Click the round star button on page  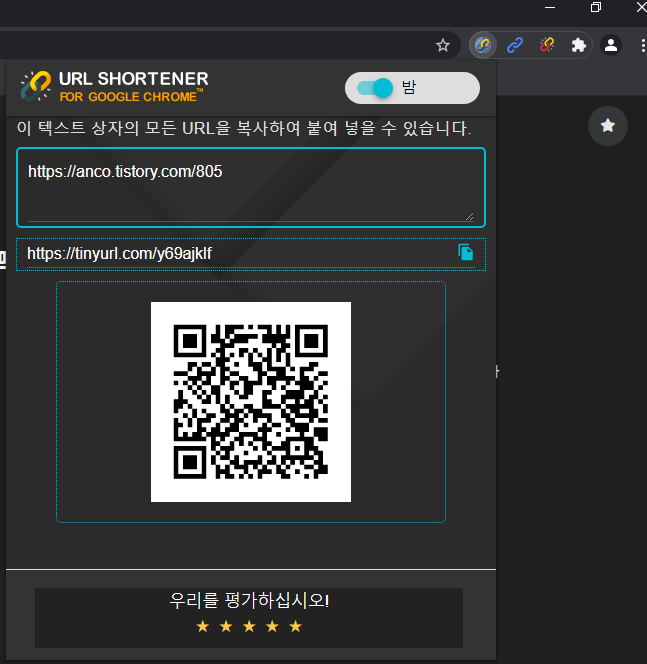(608, 126)
